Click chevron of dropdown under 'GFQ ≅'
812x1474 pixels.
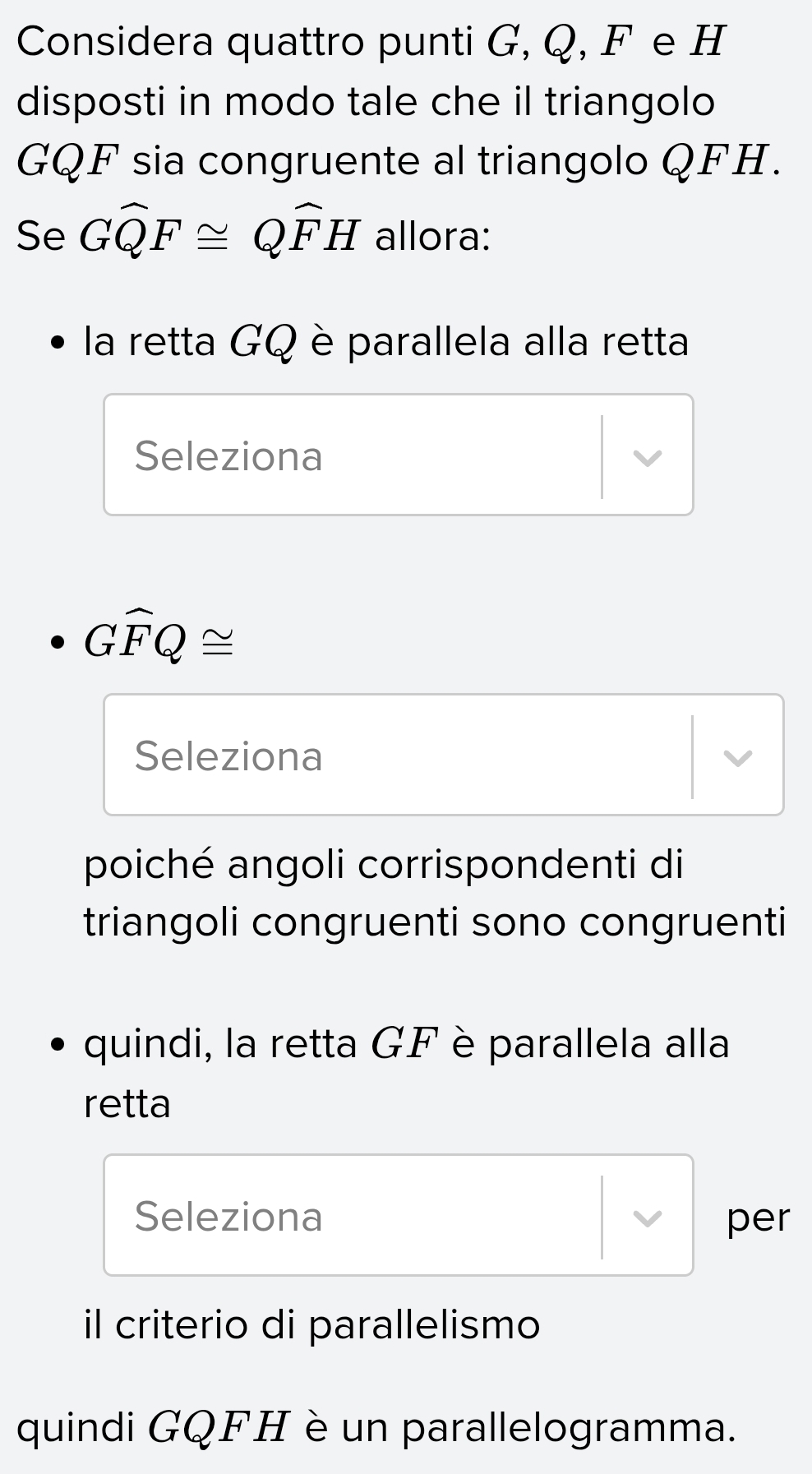pos(738,757)
